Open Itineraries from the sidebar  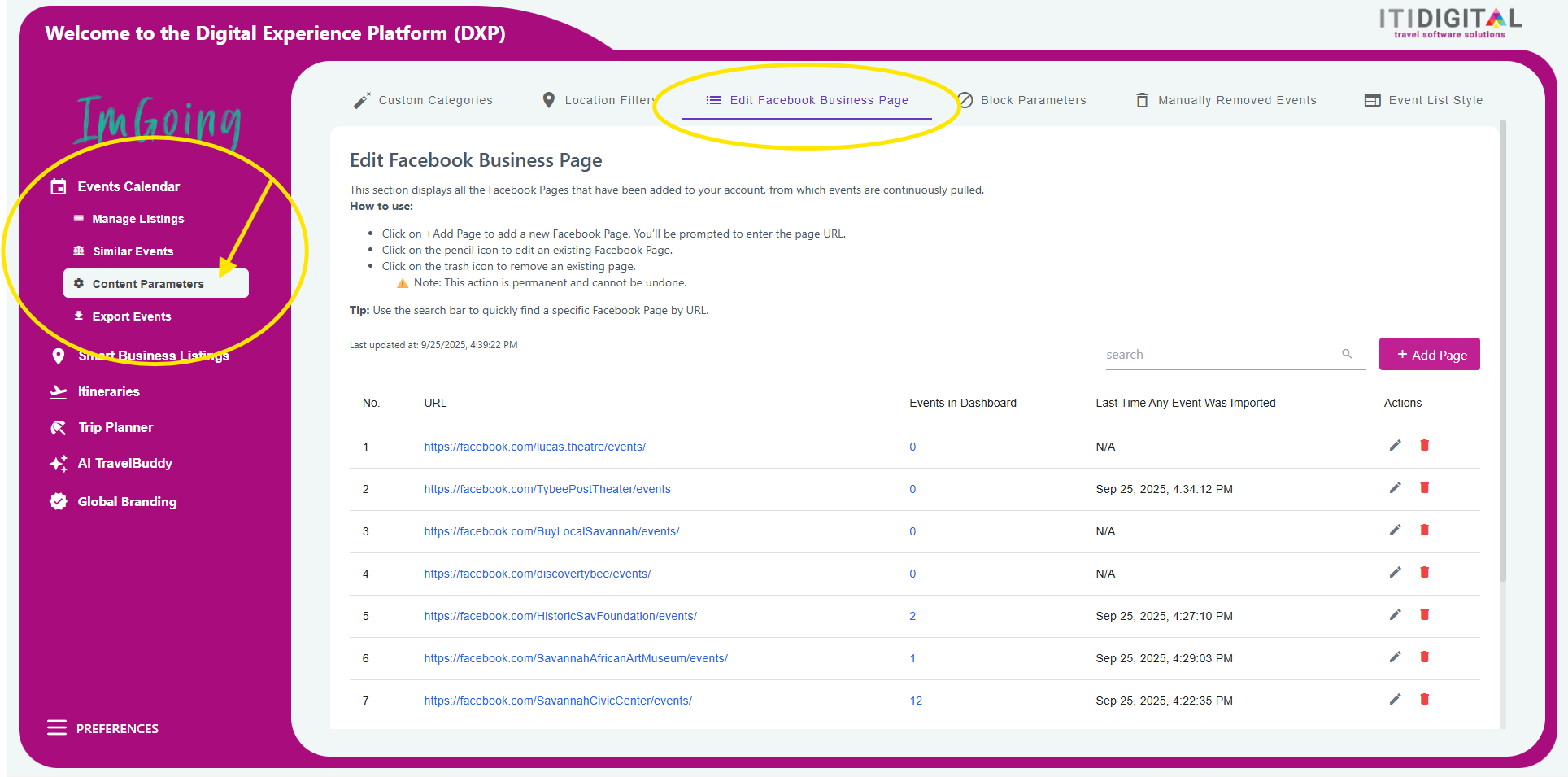coord(109,391)
